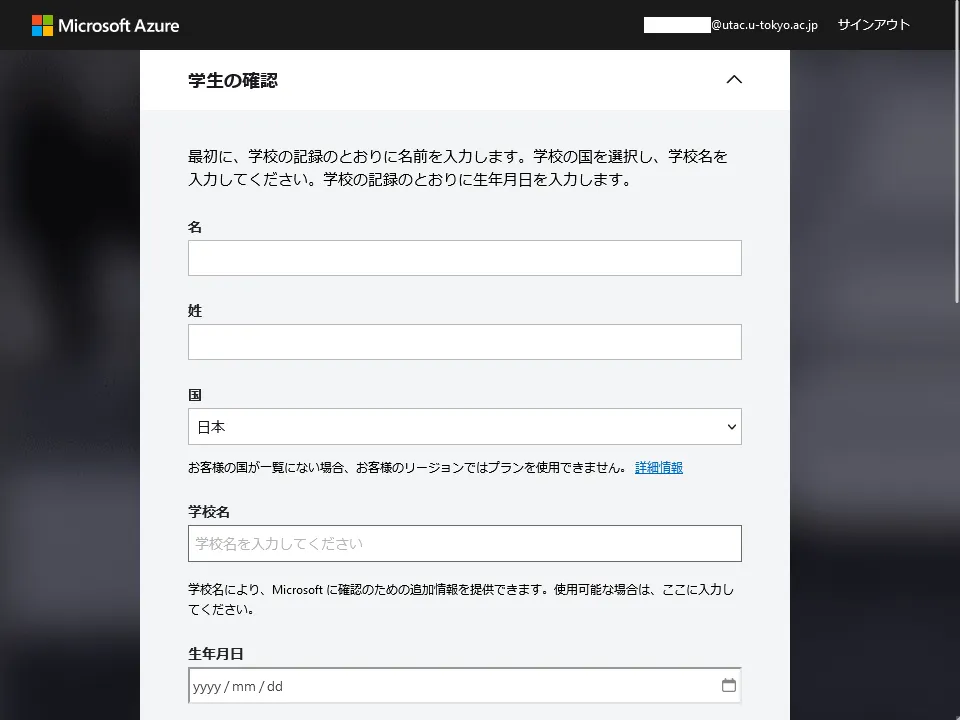Click the 国 field label
The image size is (960, 720).
point(195,396)
